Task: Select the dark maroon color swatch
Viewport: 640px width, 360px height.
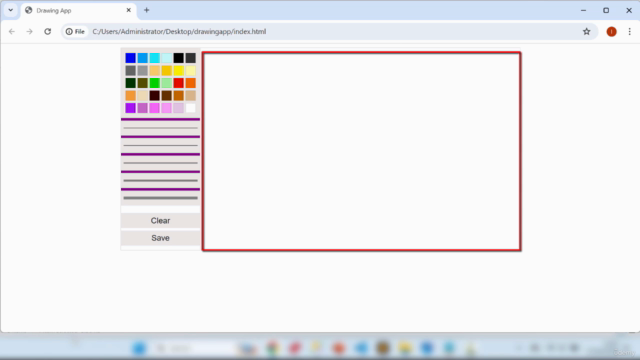Action: 155,96
